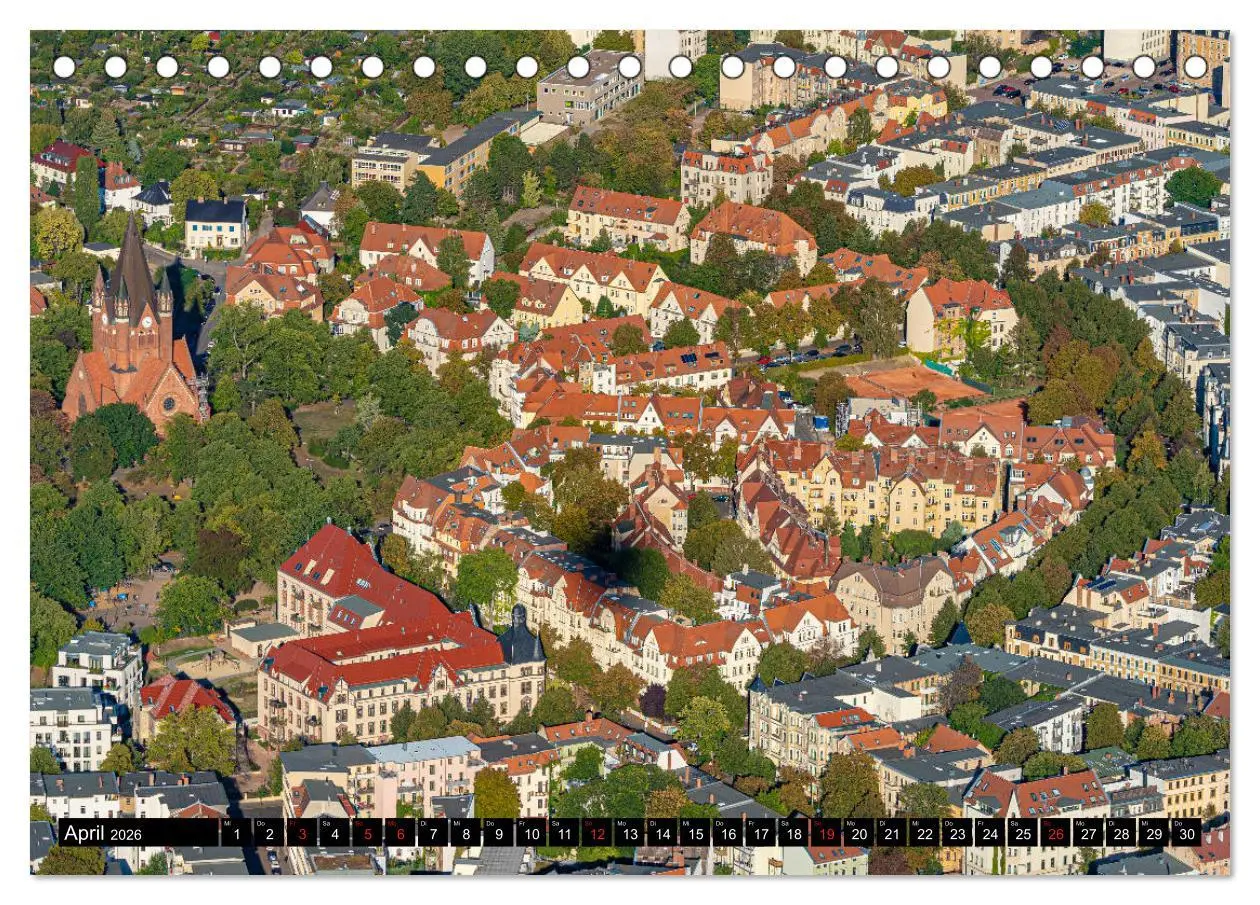
Task: Pick day 17 in the calendar strip
Action: [x=760, y=833]
